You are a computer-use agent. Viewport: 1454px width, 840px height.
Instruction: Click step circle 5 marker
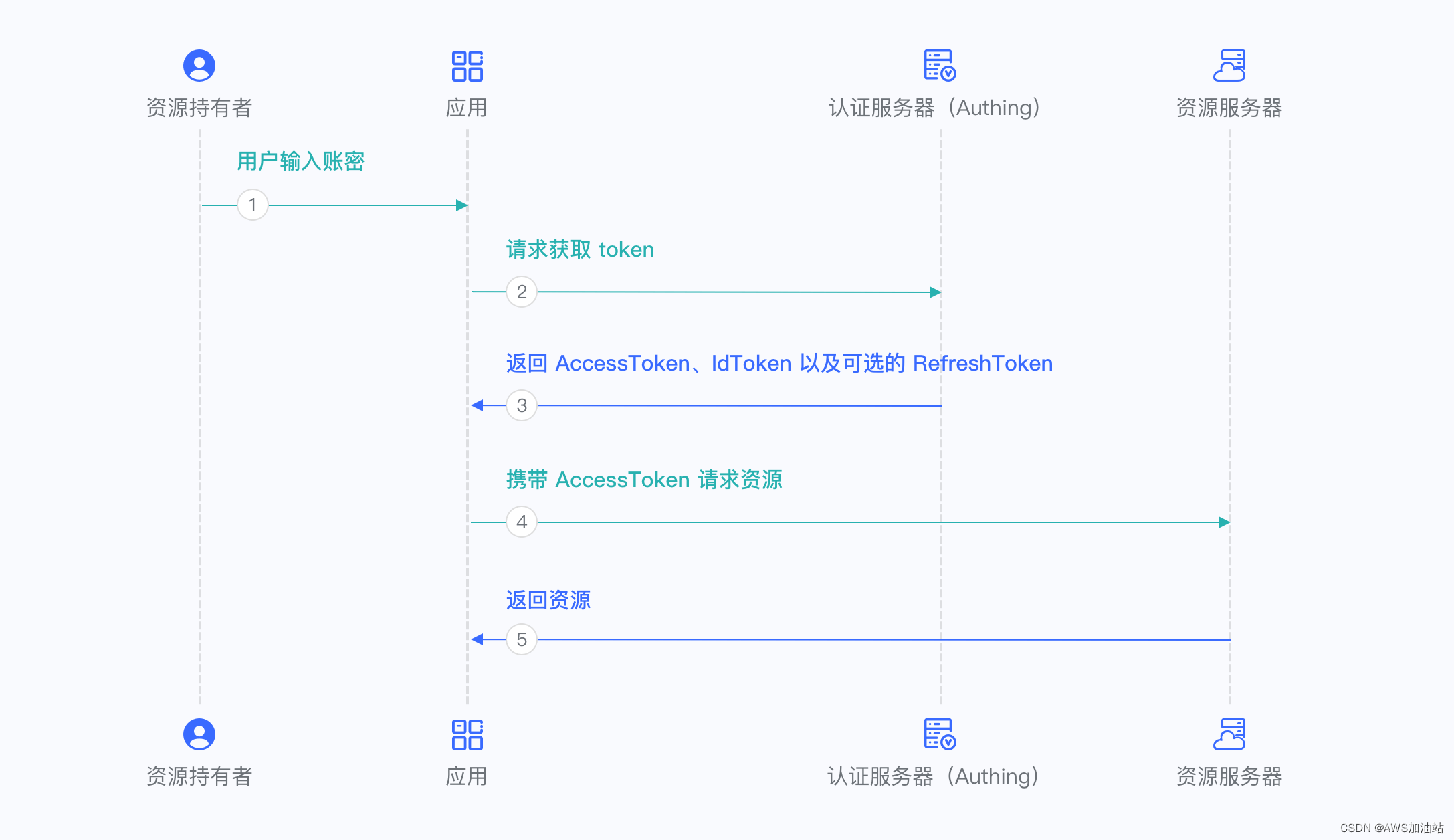point(522,639)
